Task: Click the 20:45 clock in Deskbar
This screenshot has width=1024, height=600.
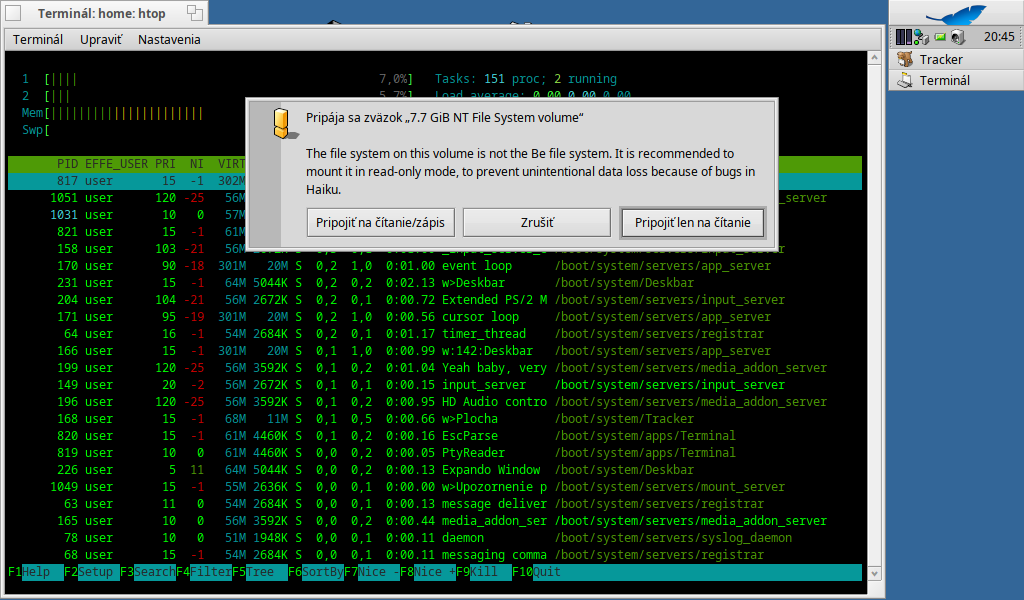Action: pos(999,37)
